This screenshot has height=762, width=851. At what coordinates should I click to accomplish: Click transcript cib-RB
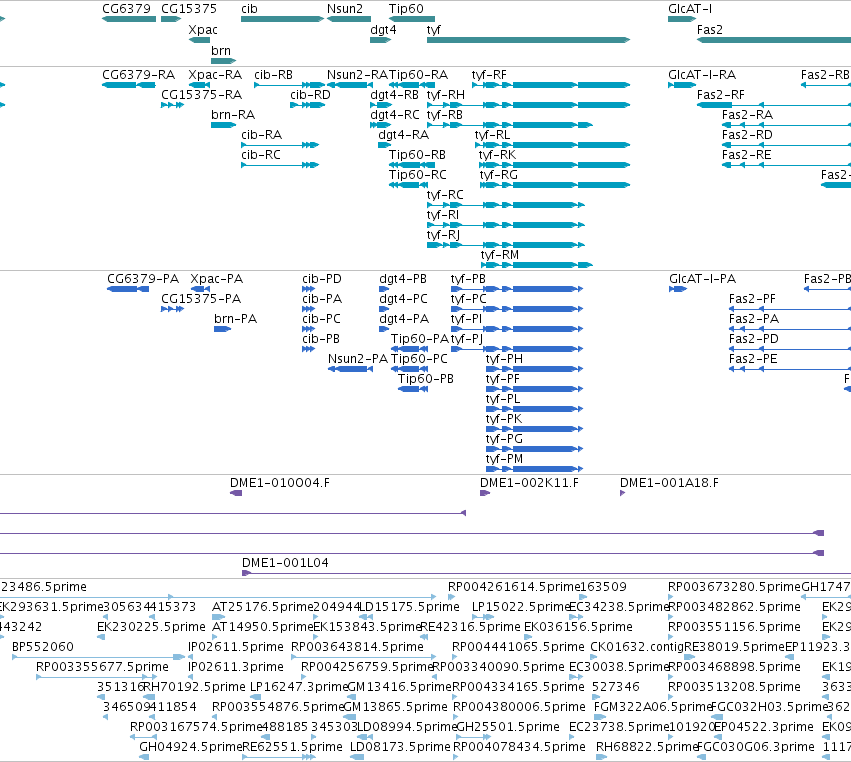coord(273,75)
